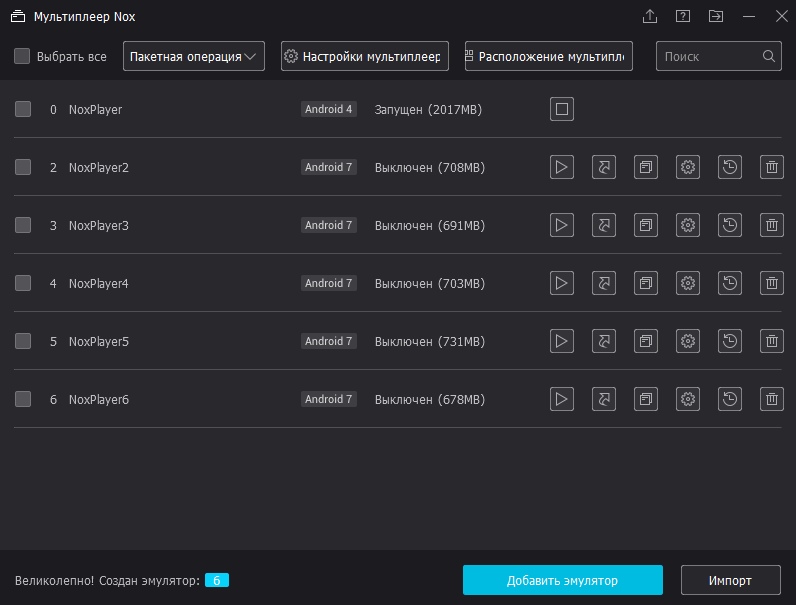
Task: Start the NoxPlayer2 emulator
Action: coord(562,167)
